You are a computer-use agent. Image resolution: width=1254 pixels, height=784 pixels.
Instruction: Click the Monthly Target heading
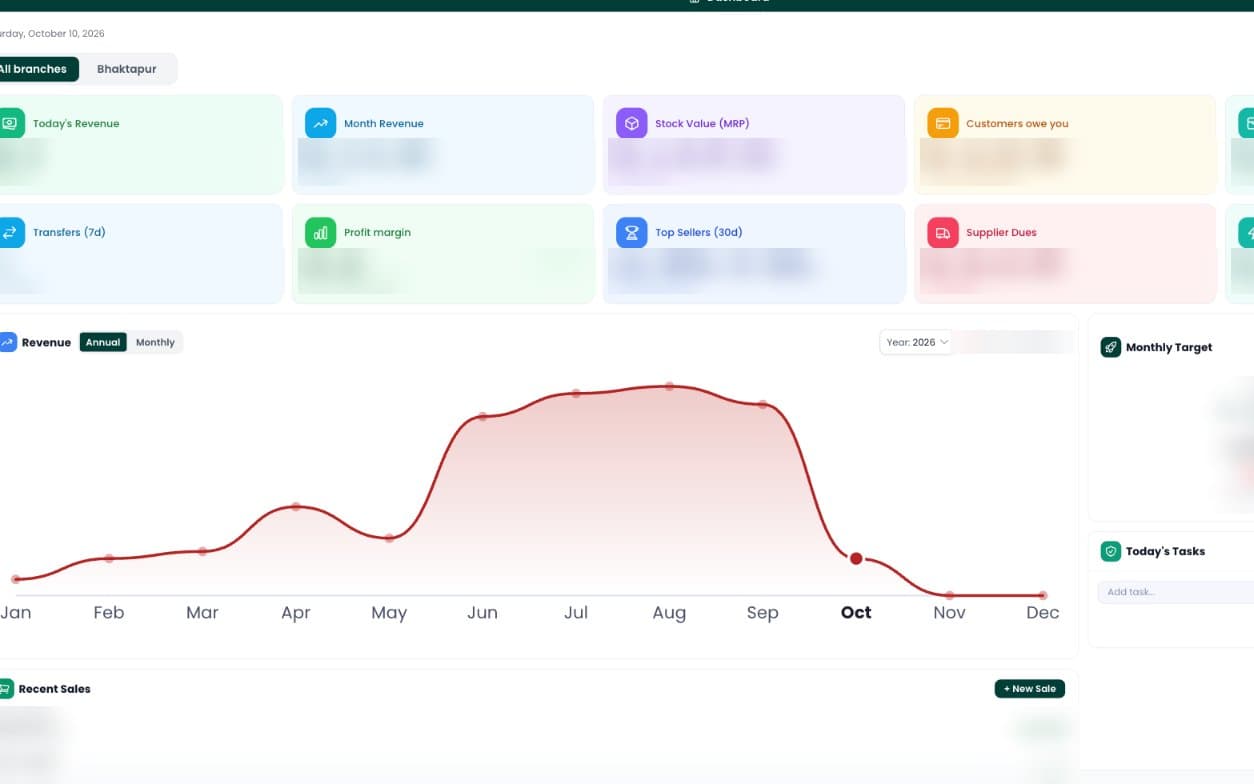pyautogui.click(x=1169, y=347)
